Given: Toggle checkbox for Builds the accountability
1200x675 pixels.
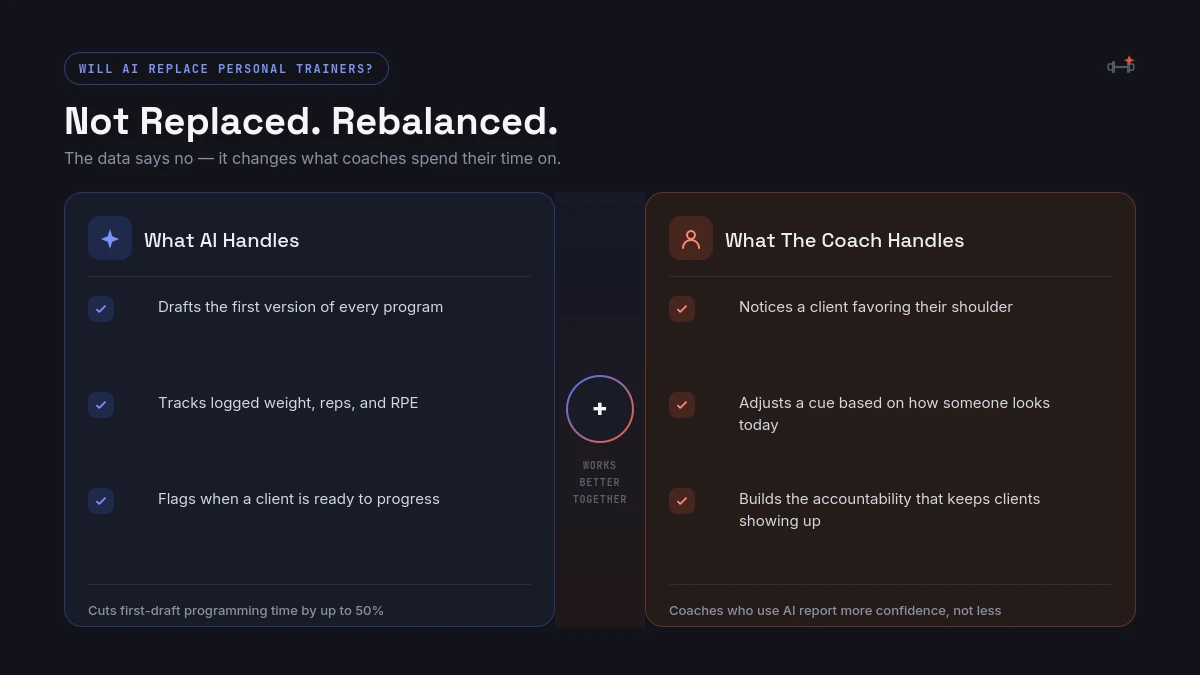Looking at the screenshot, I should (682, 501).
